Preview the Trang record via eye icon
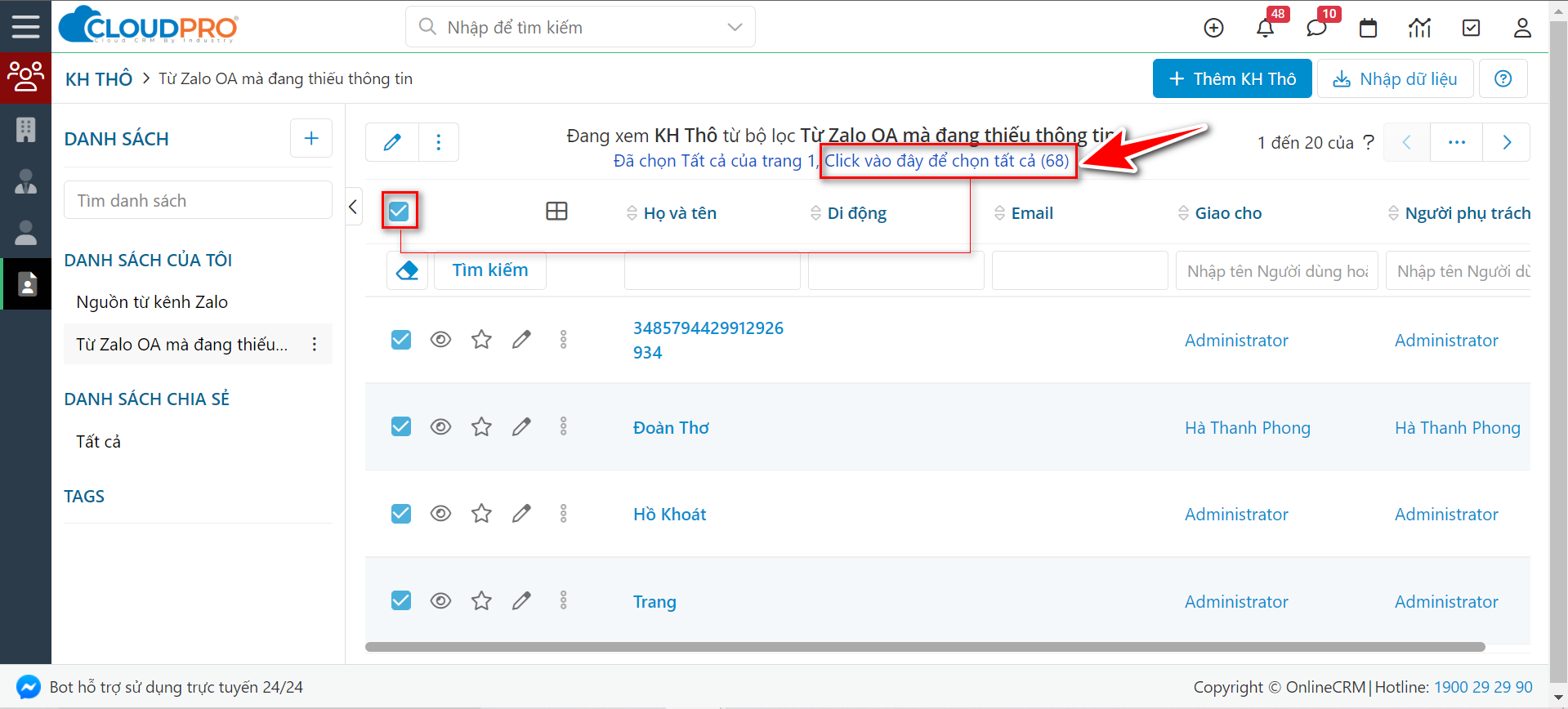1568x709 pixels. 440,601
